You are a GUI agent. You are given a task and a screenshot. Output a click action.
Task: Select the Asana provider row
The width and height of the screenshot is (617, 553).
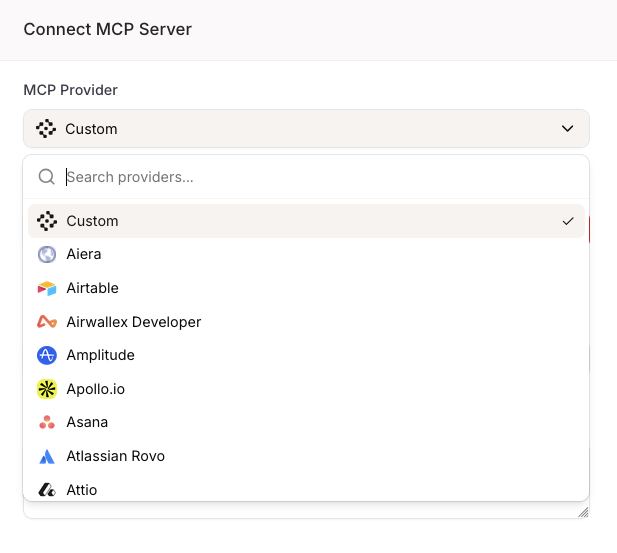pos(306,422)
